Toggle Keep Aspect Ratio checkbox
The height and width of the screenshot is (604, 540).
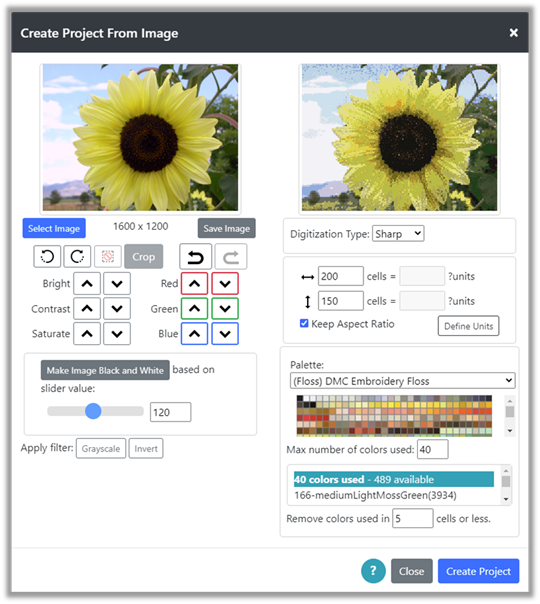[x=304, y=323]
